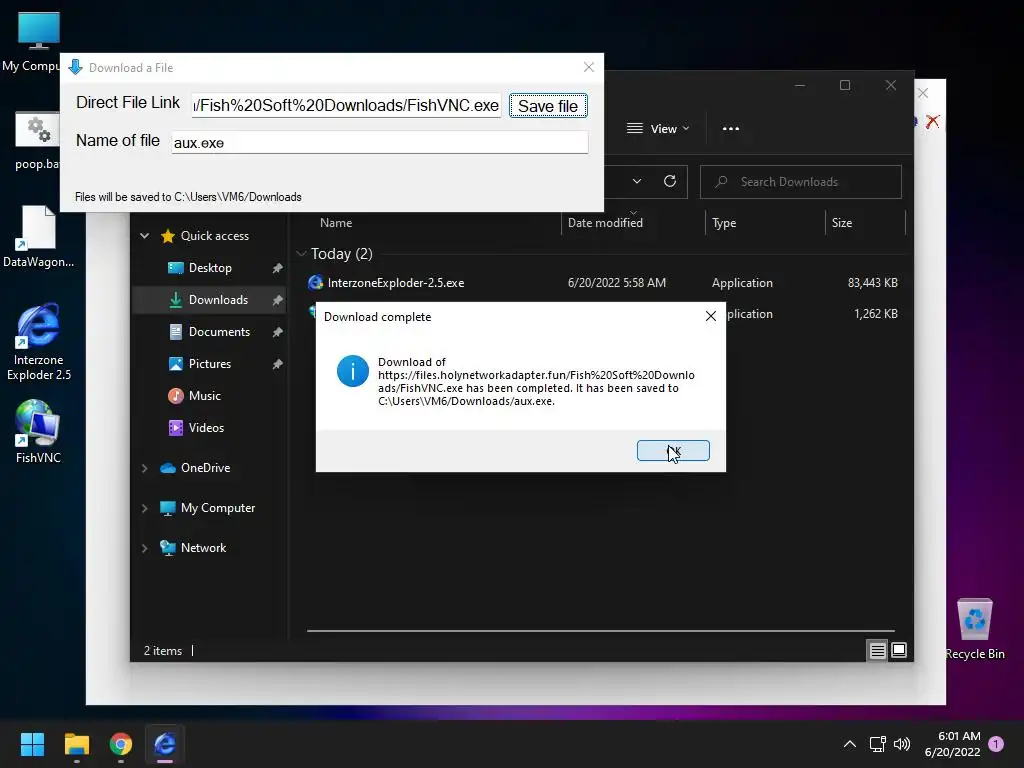Image resolution: width=1024 pixels, height=768 pixels.
Task: Click the red X icon behind Explorer
Action: coord(932,121)
